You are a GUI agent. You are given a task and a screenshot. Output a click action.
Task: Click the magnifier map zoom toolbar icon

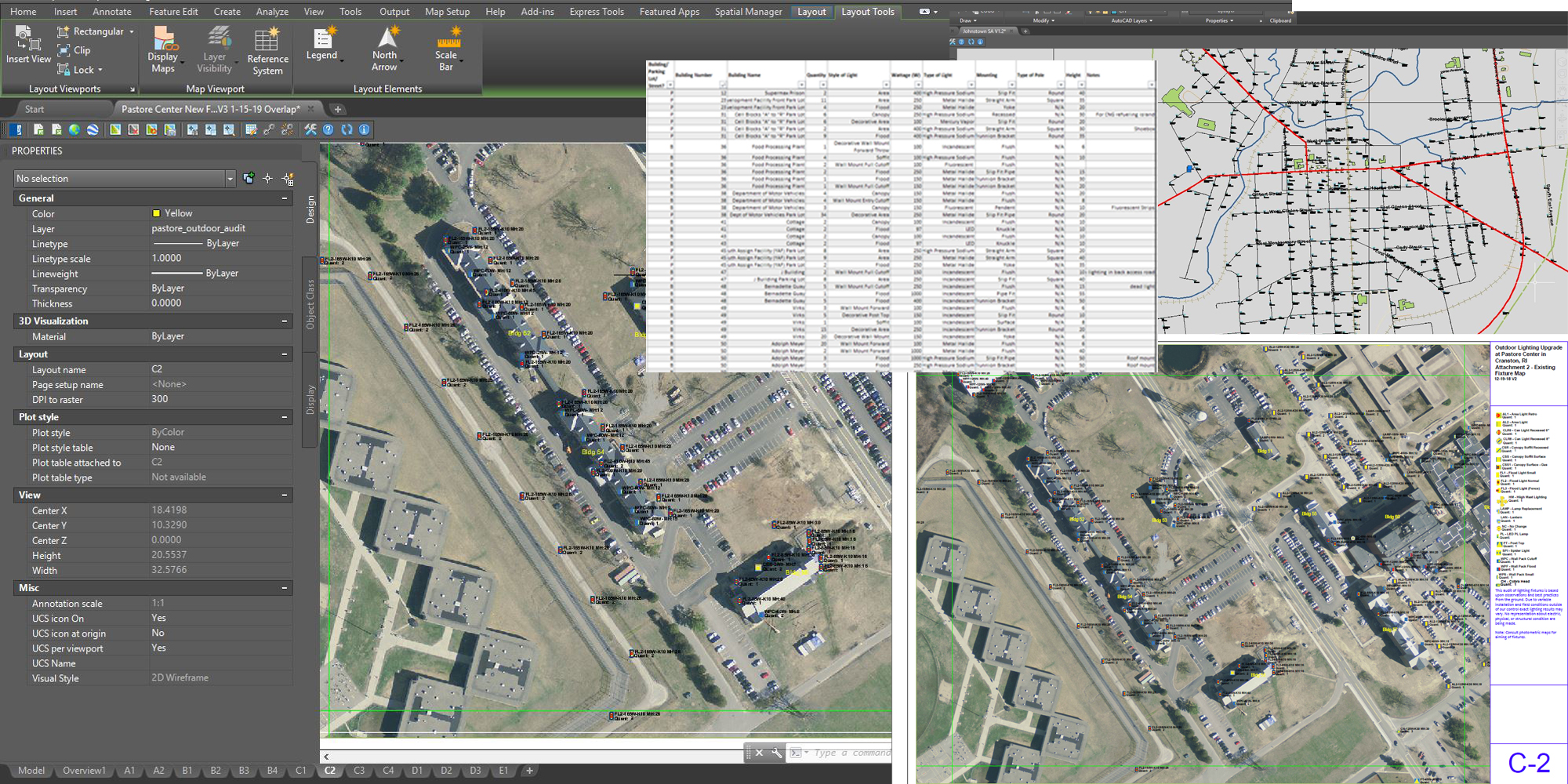click(228, 130)
